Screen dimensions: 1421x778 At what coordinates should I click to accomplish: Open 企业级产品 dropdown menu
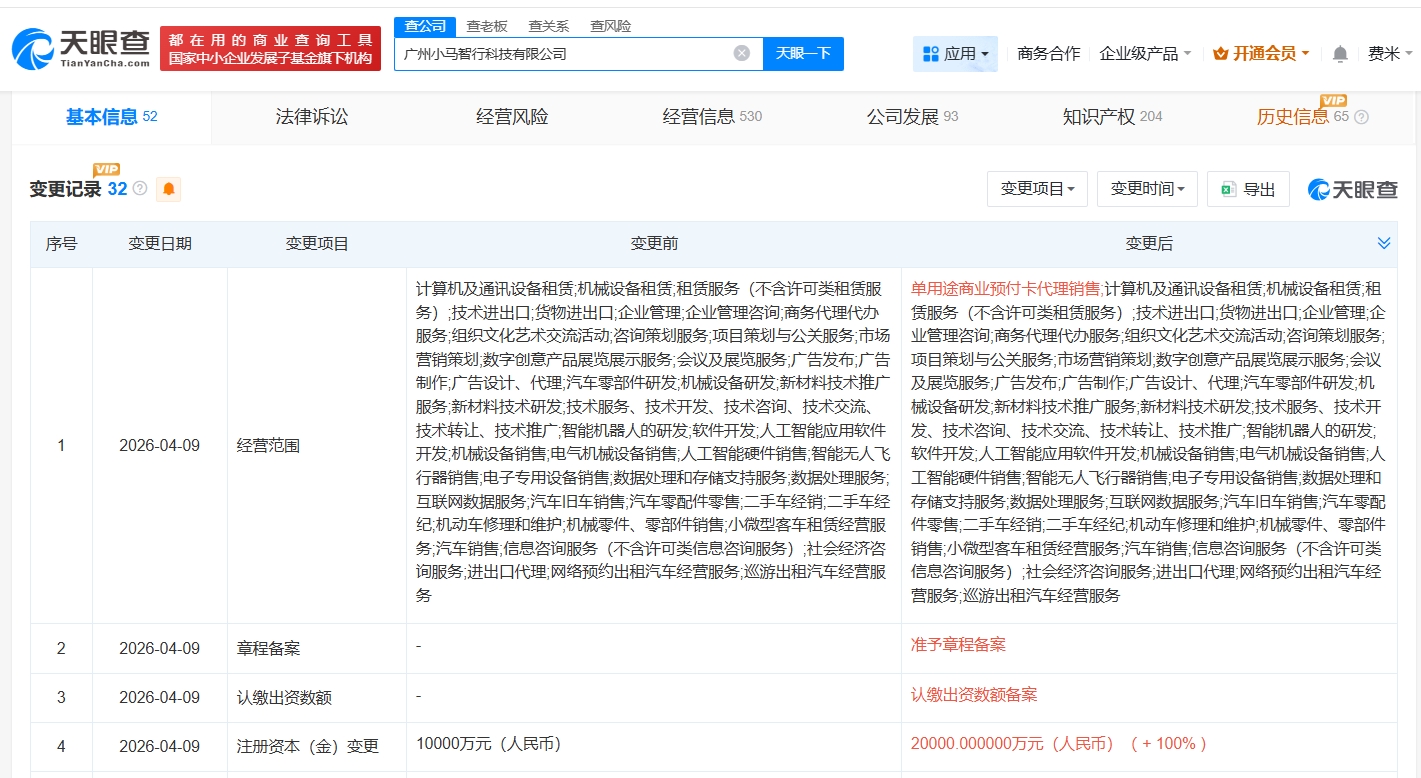coord(1145,54)
